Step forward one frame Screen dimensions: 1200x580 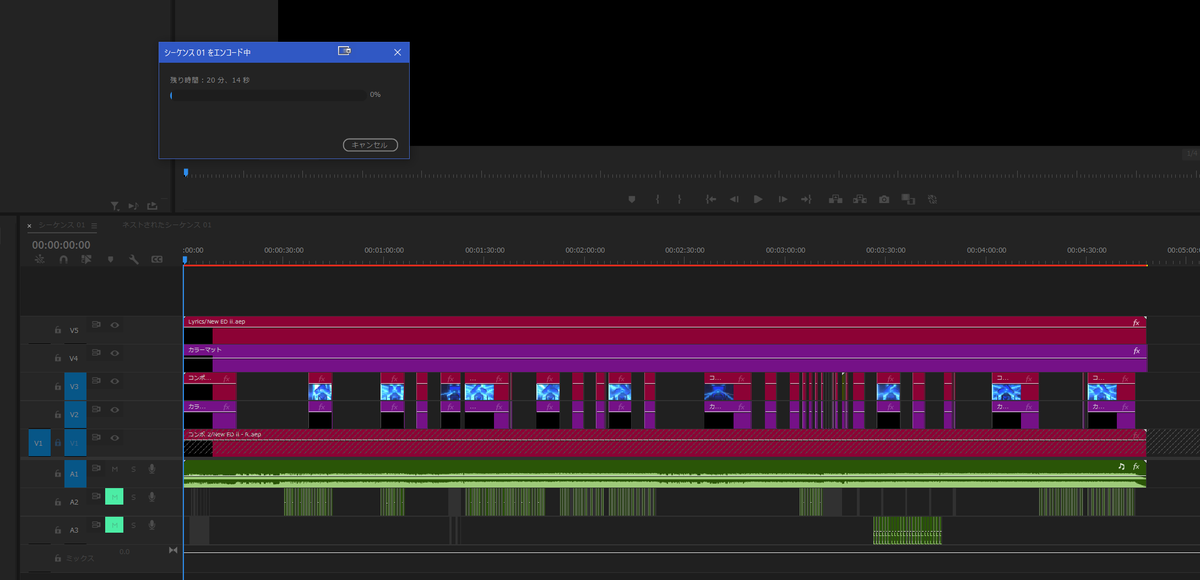(x=783, y=199)
